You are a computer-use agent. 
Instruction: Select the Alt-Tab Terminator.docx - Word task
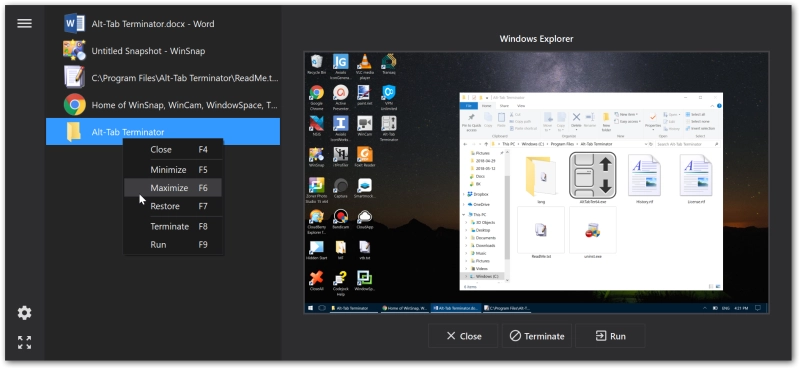163,23
